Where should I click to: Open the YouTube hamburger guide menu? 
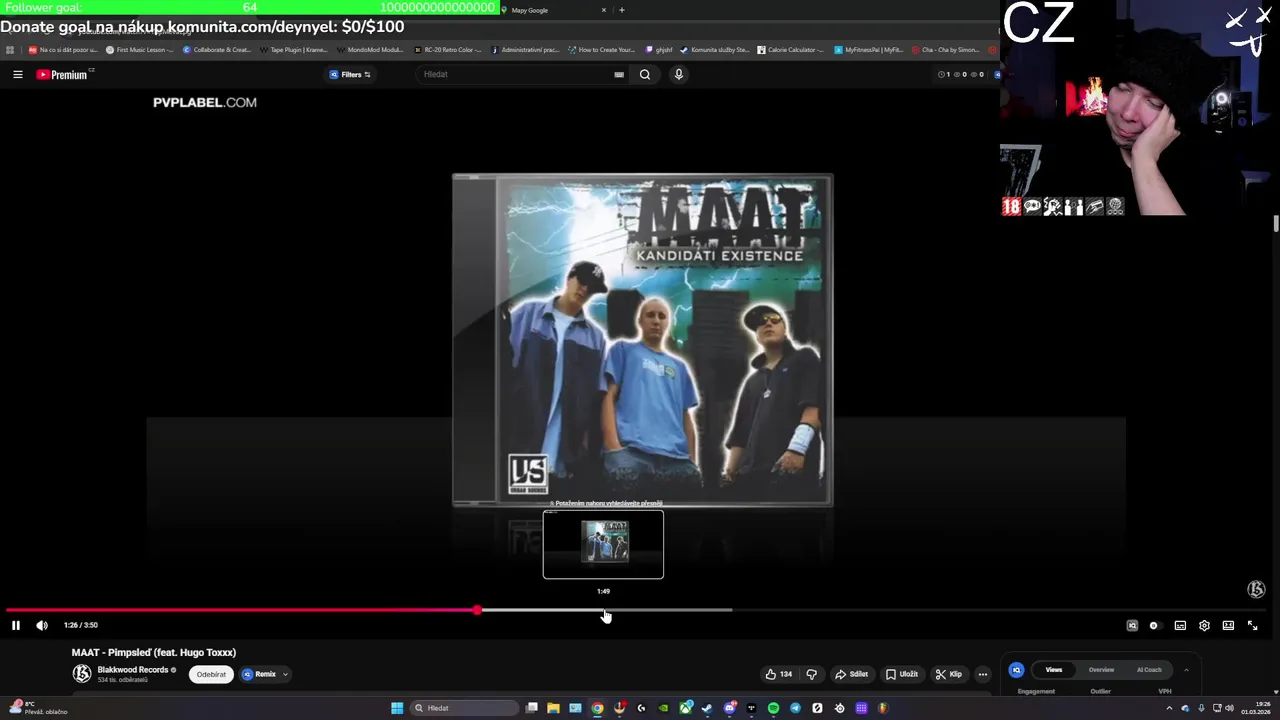17,74
